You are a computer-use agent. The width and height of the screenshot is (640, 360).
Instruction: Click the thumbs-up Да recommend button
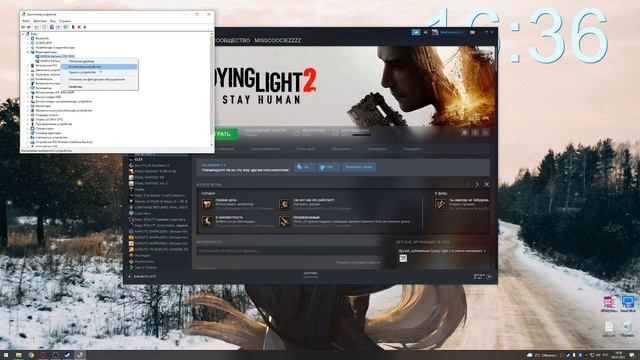[x=305, y=167]
